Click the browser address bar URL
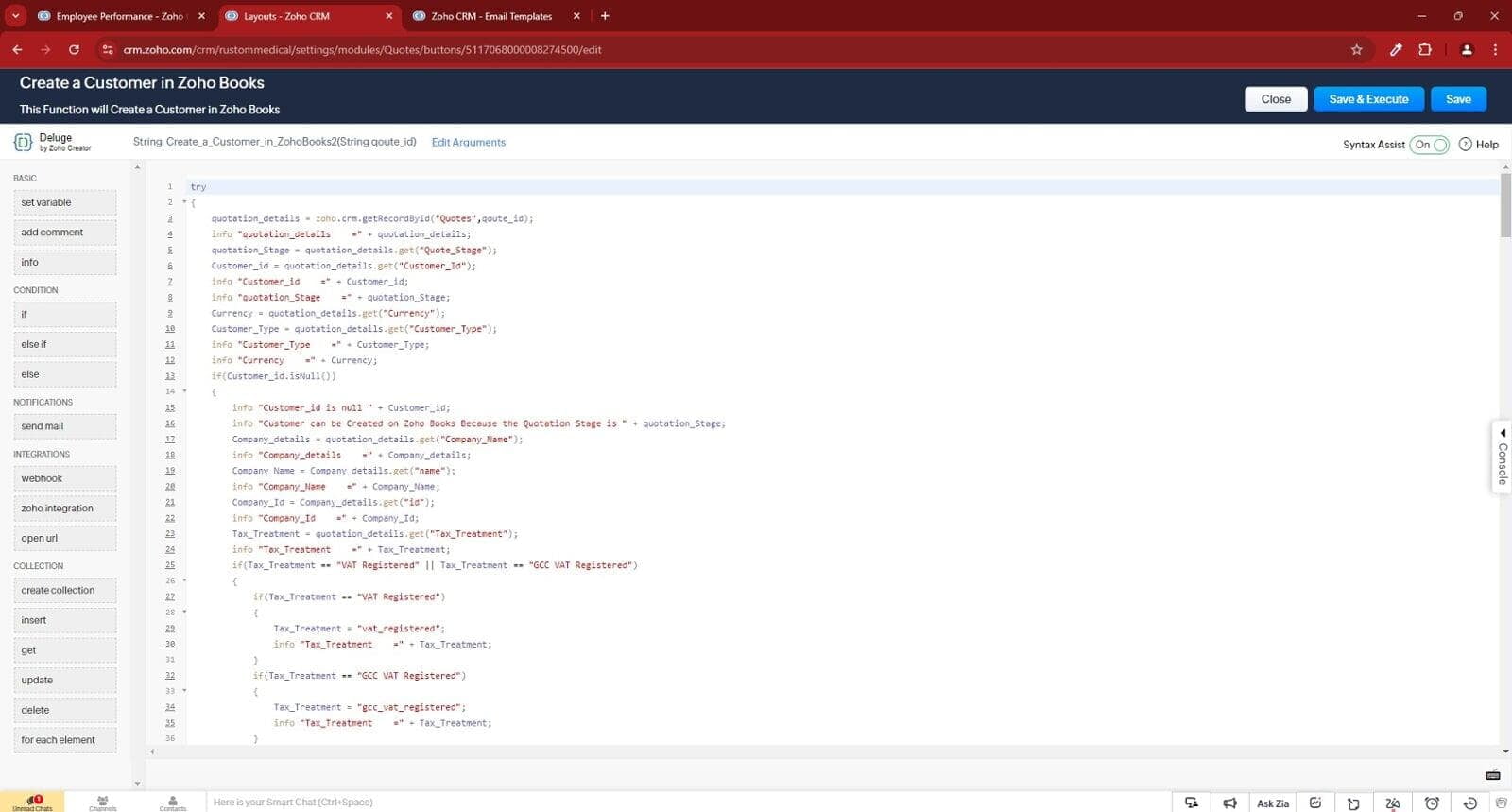This screenshot has width=1512, height=812. pyautogui.click(x=362, y=49)
